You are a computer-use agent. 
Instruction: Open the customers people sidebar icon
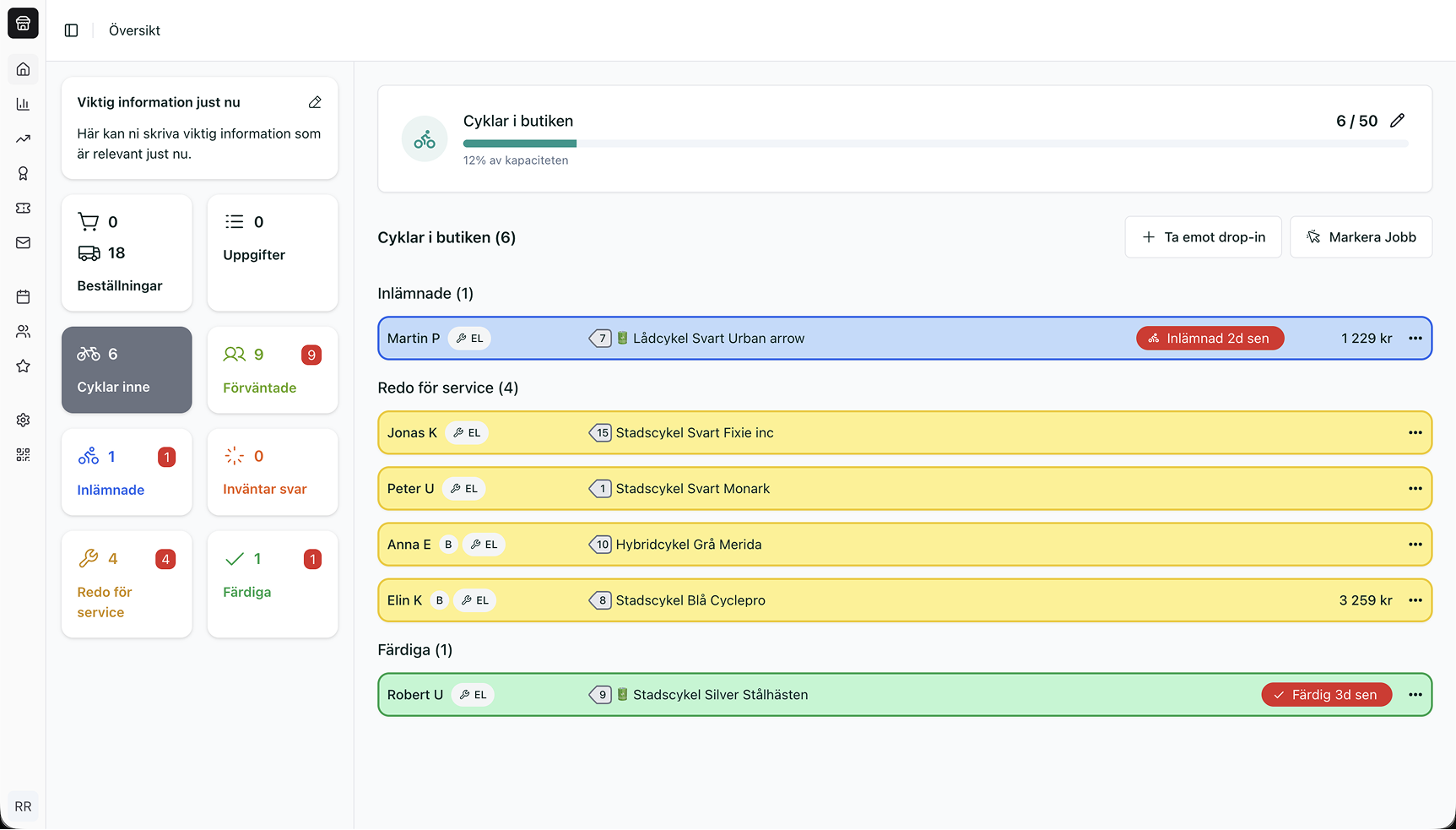coord(23,332)
